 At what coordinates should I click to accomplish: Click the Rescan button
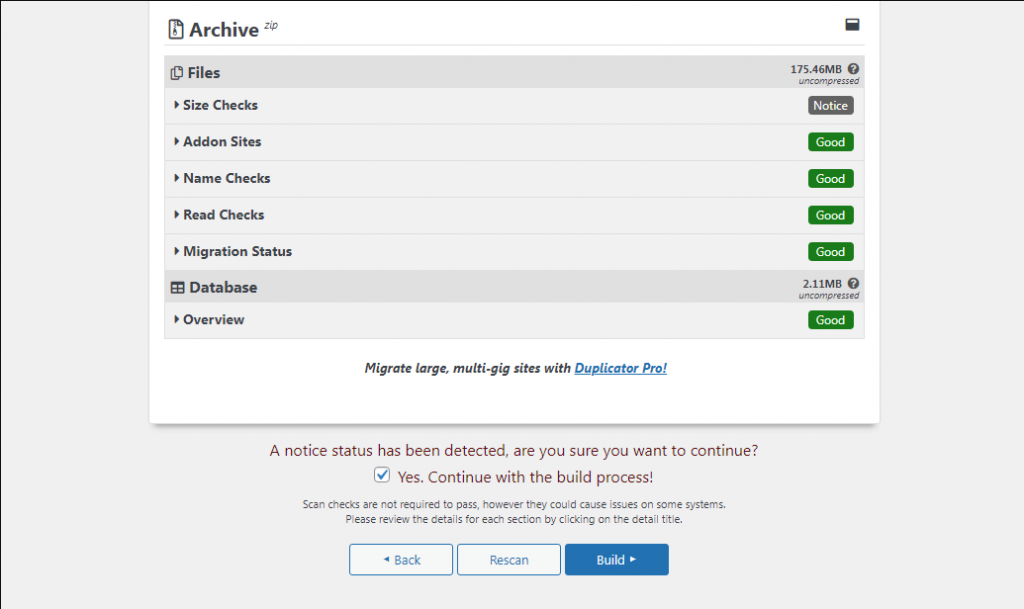tap(509, 559)
